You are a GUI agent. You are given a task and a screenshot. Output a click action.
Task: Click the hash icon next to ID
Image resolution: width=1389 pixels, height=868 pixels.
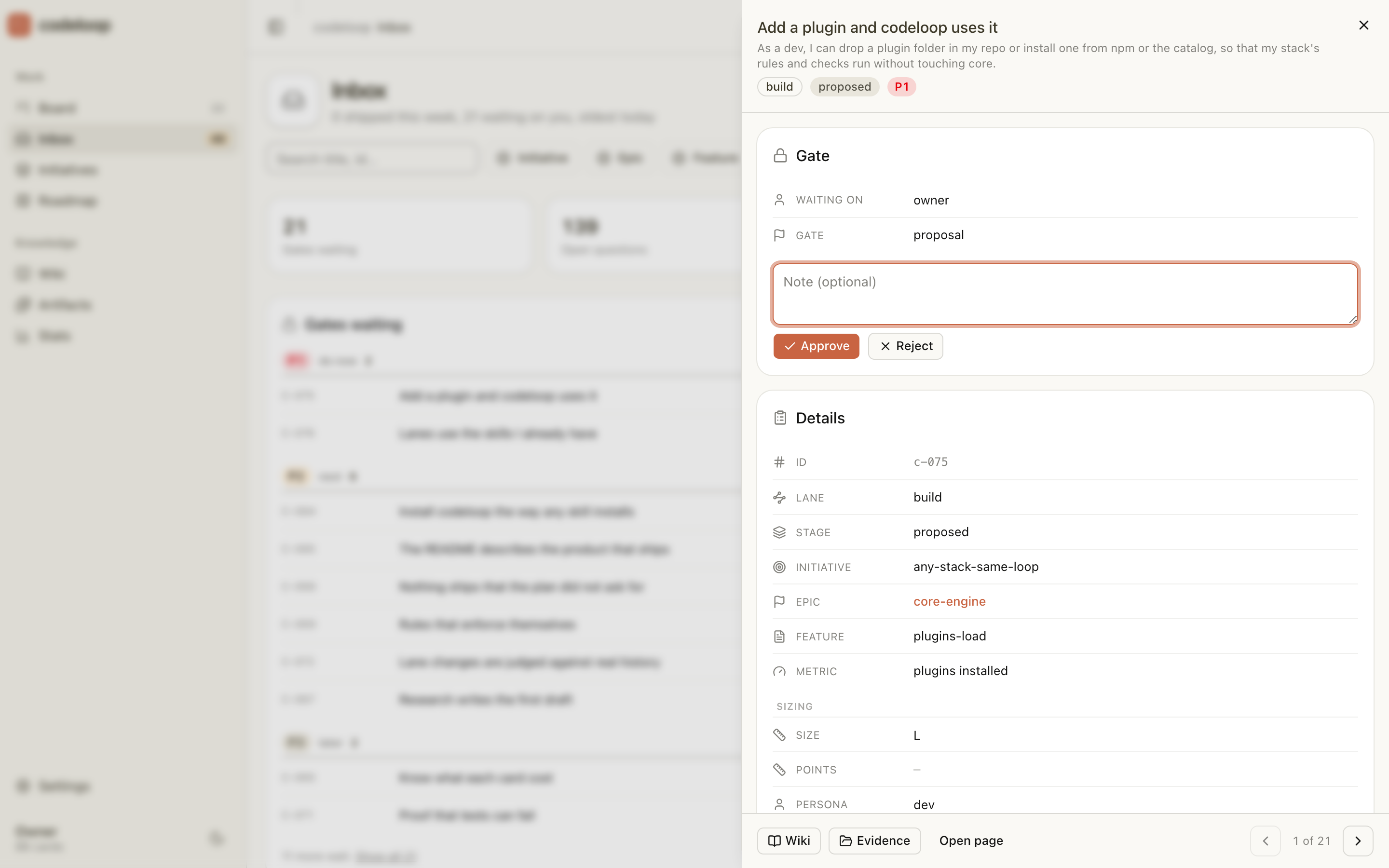tap(779, 462)
